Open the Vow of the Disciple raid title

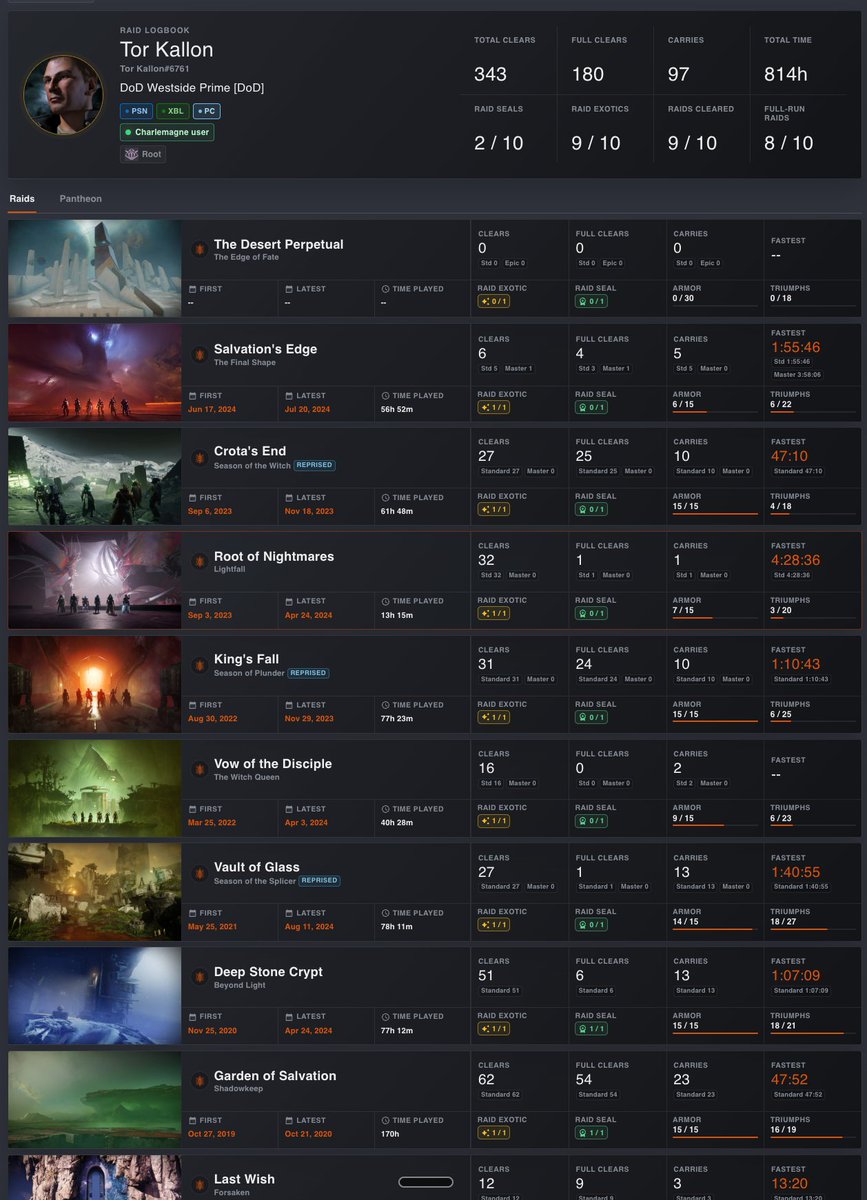pos(273,764)
